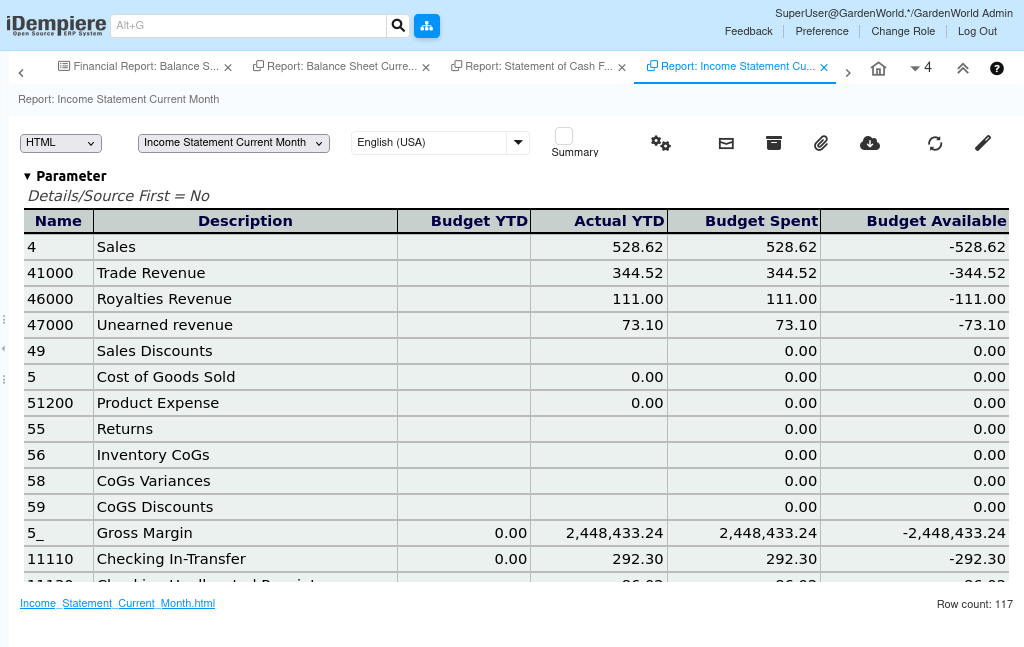Click account name 41000 cell
The height and width of the screenshot is (647, 1024).
click(58, 273)
